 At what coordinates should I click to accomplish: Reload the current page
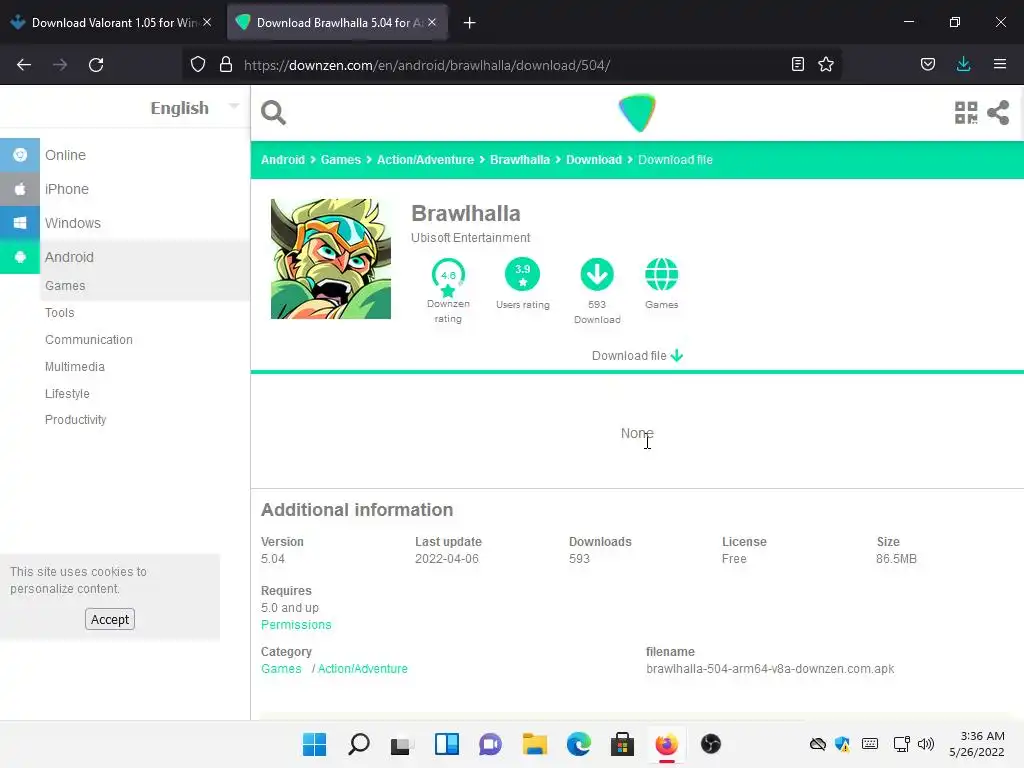point(96,65)
